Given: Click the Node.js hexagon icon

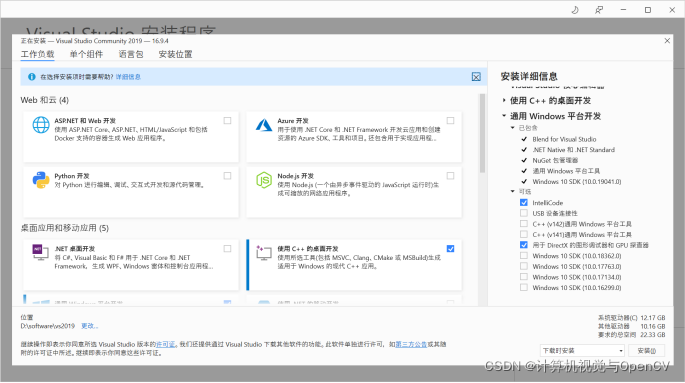Looking at the screenshot, I should [x=264, y=180].
